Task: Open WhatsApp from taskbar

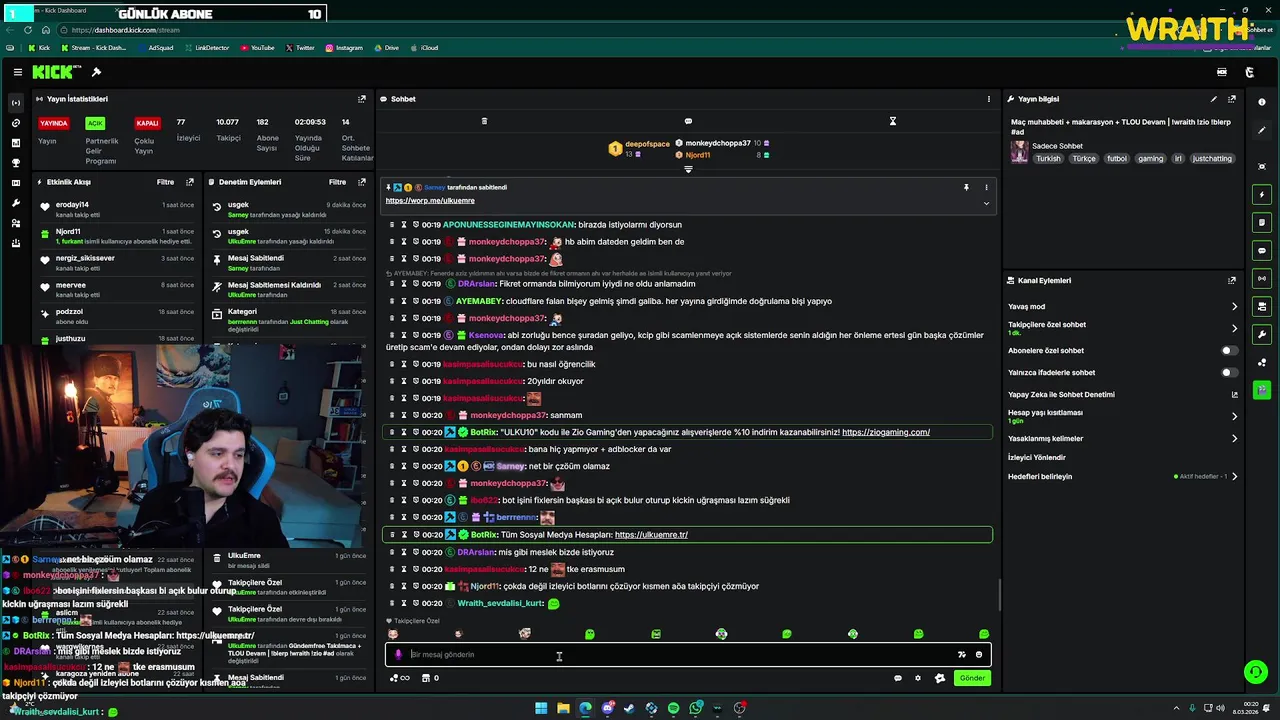Action: [x=695, y=708]
